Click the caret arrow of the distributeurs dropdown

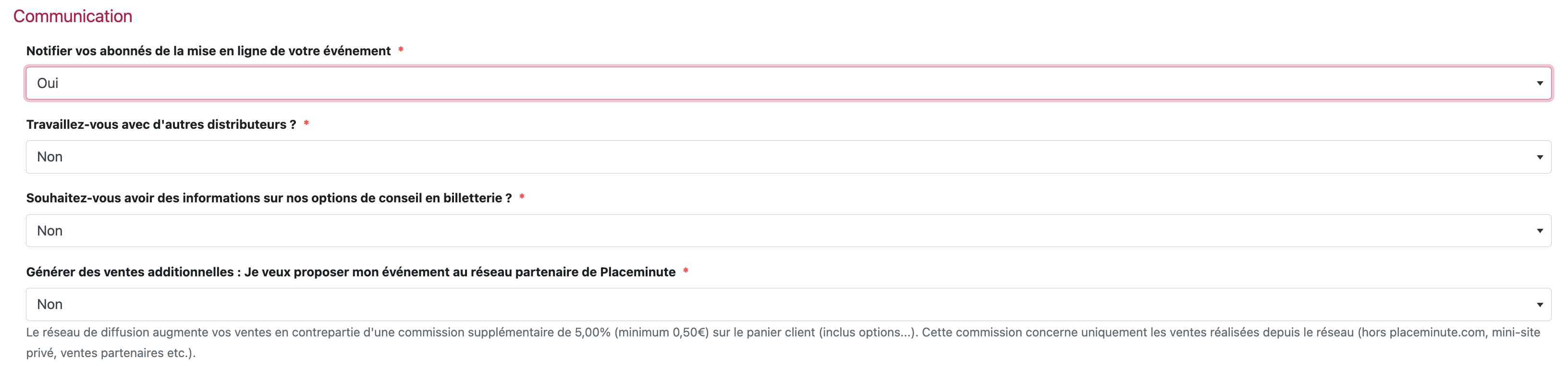(x=1539, y=157)
